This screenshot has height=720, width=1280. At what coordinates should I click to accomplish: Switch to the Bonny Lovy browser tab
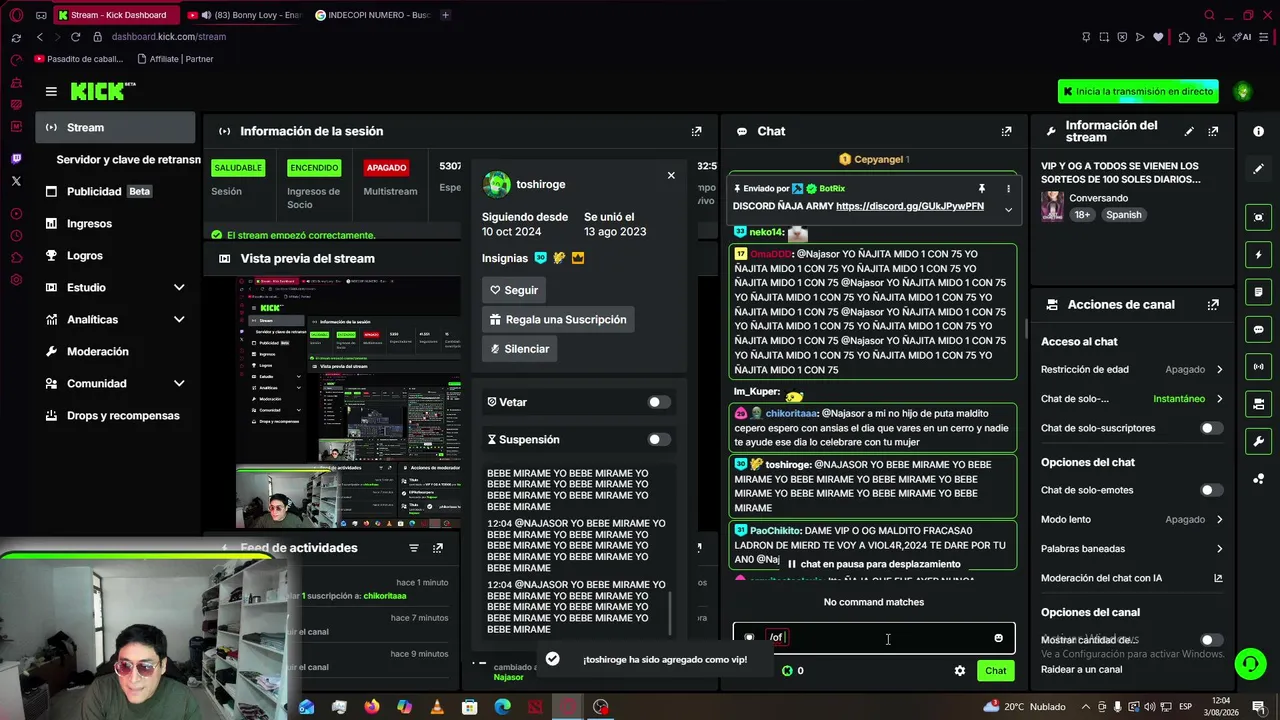point(245,15)
